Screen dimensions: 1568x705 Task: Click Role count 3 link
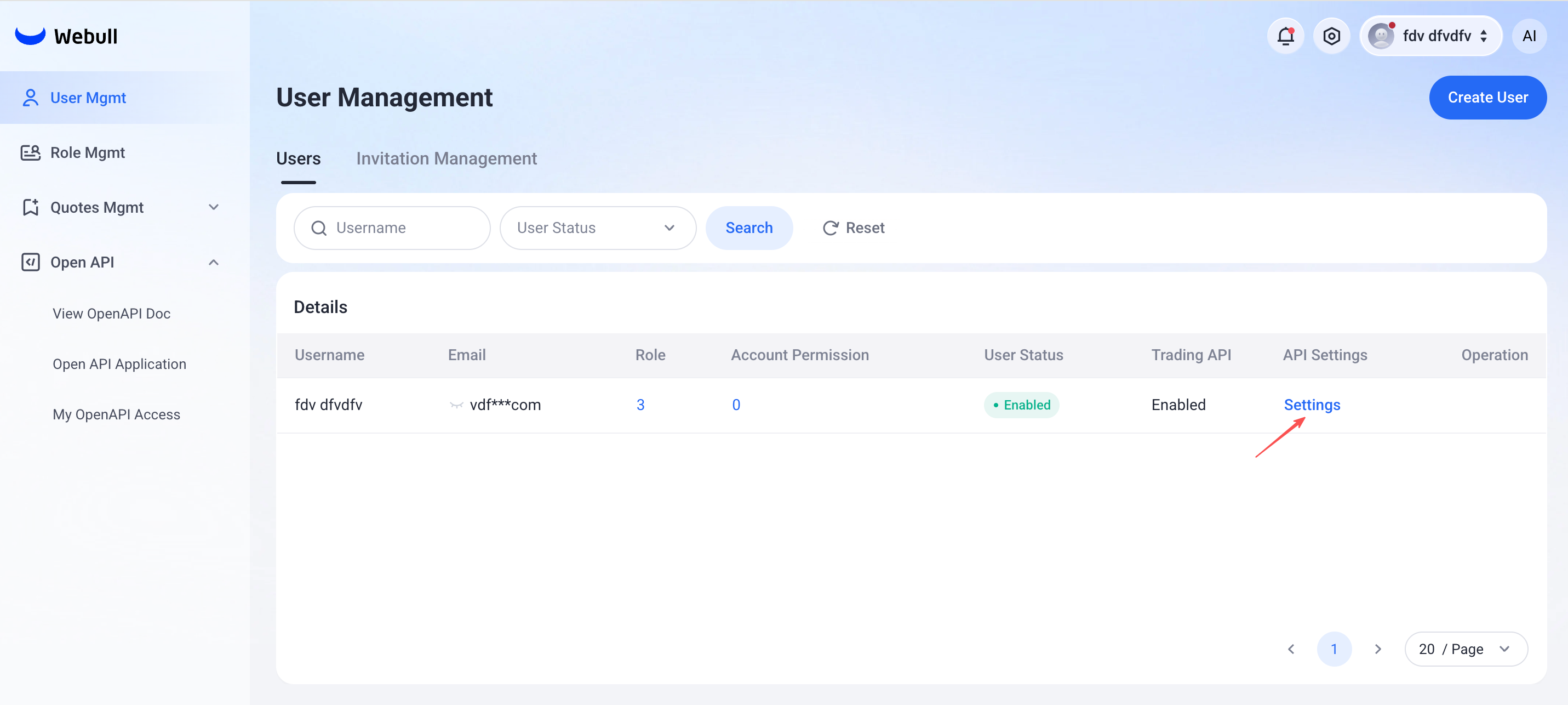[x=640, y=405]
